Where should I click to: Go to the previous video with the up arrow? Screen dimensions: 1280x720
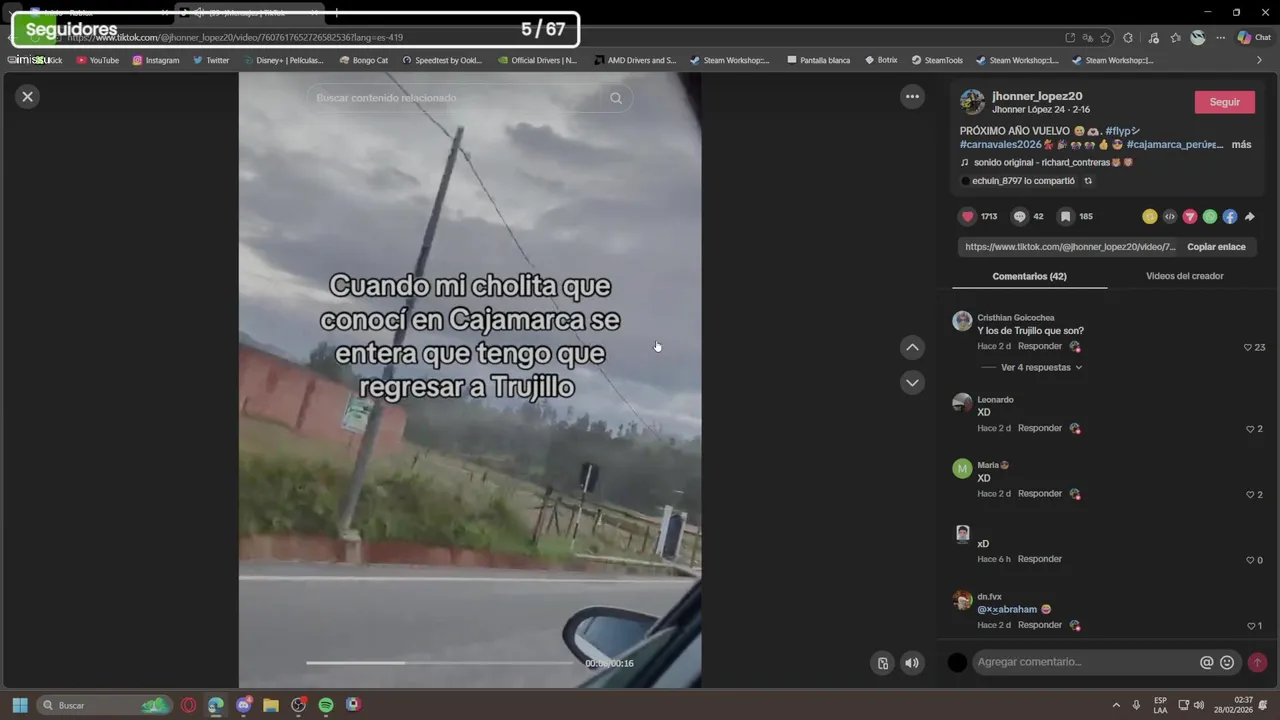[912, 347]
